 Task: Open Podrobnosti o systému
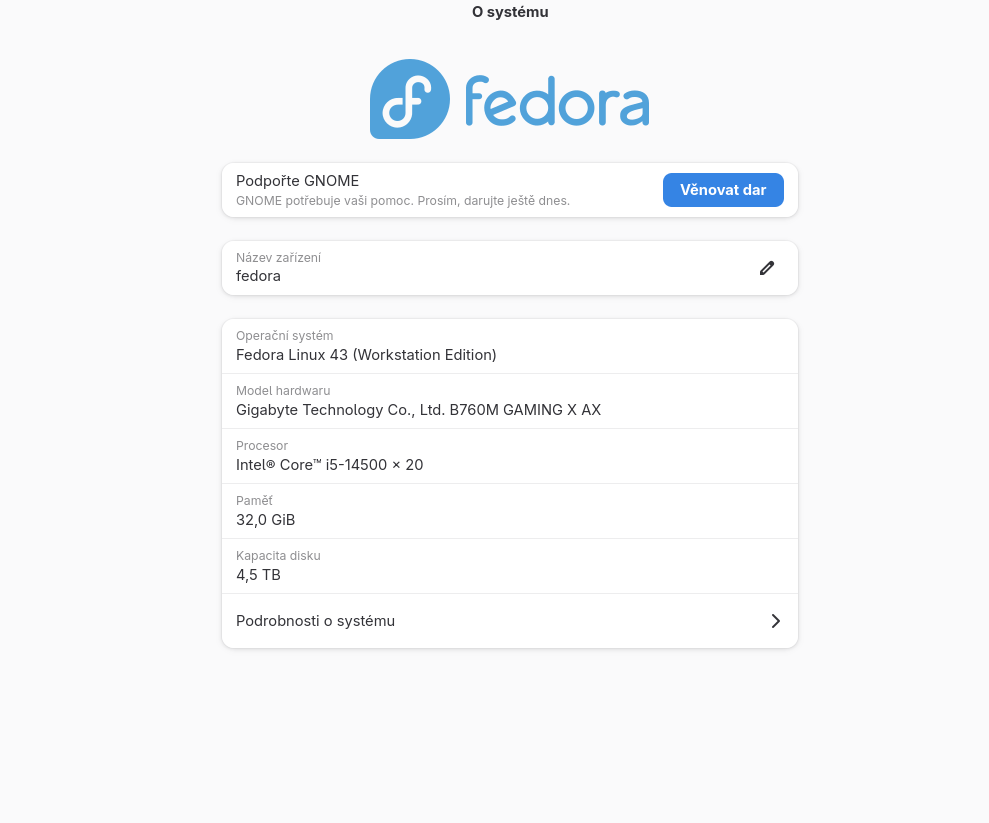[315, 621]
